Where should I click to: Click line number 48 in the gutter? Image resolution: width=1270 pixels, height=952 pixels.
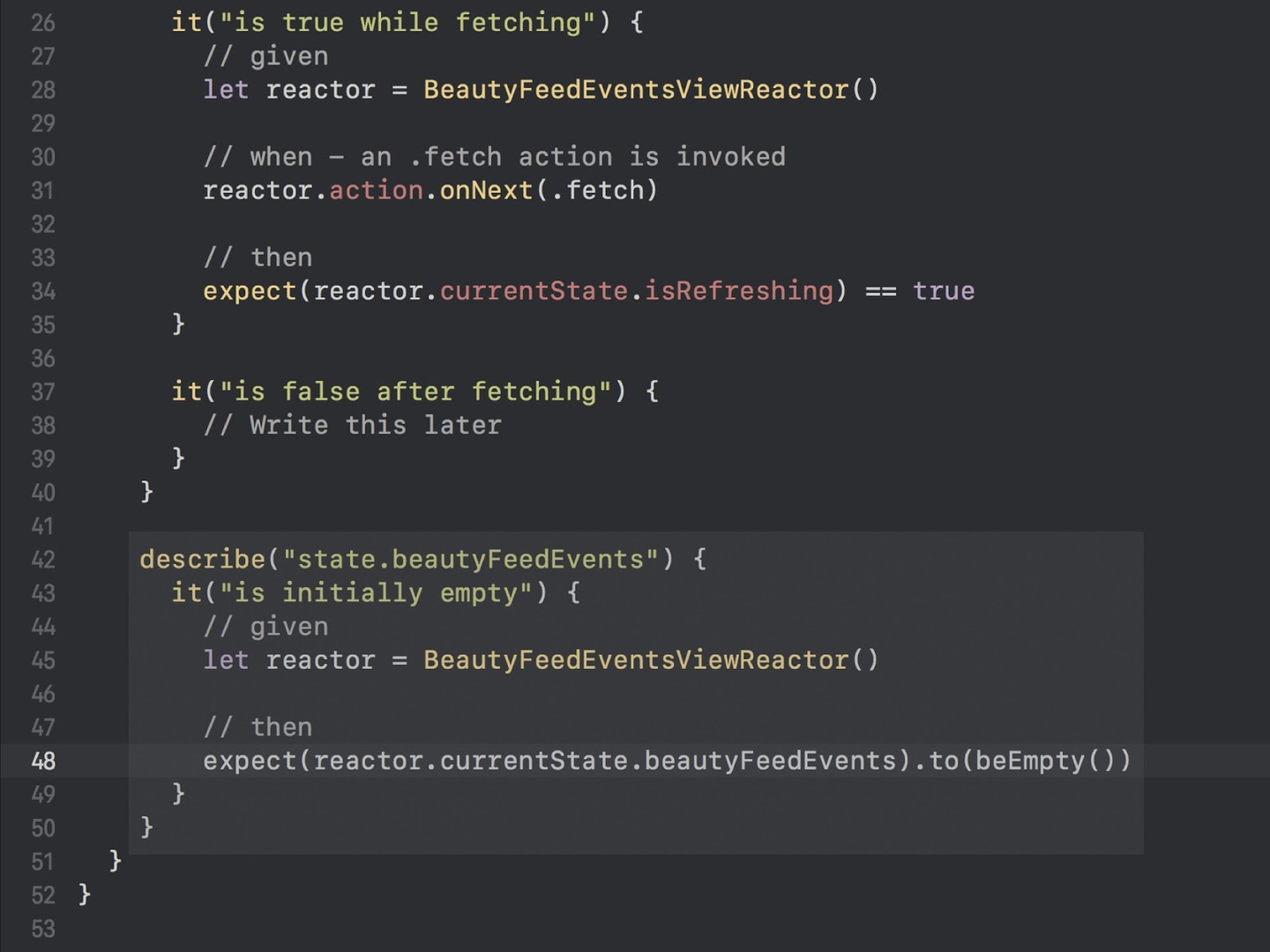(x=43, y=761)
